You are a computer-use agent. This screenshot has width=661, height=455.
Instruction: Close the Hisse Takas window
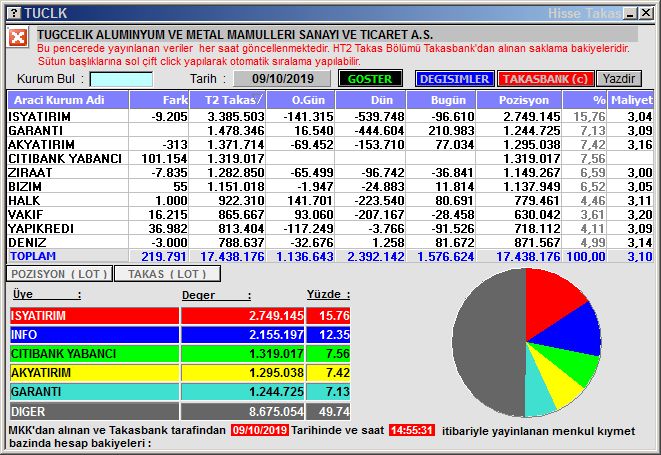(648, 12)
